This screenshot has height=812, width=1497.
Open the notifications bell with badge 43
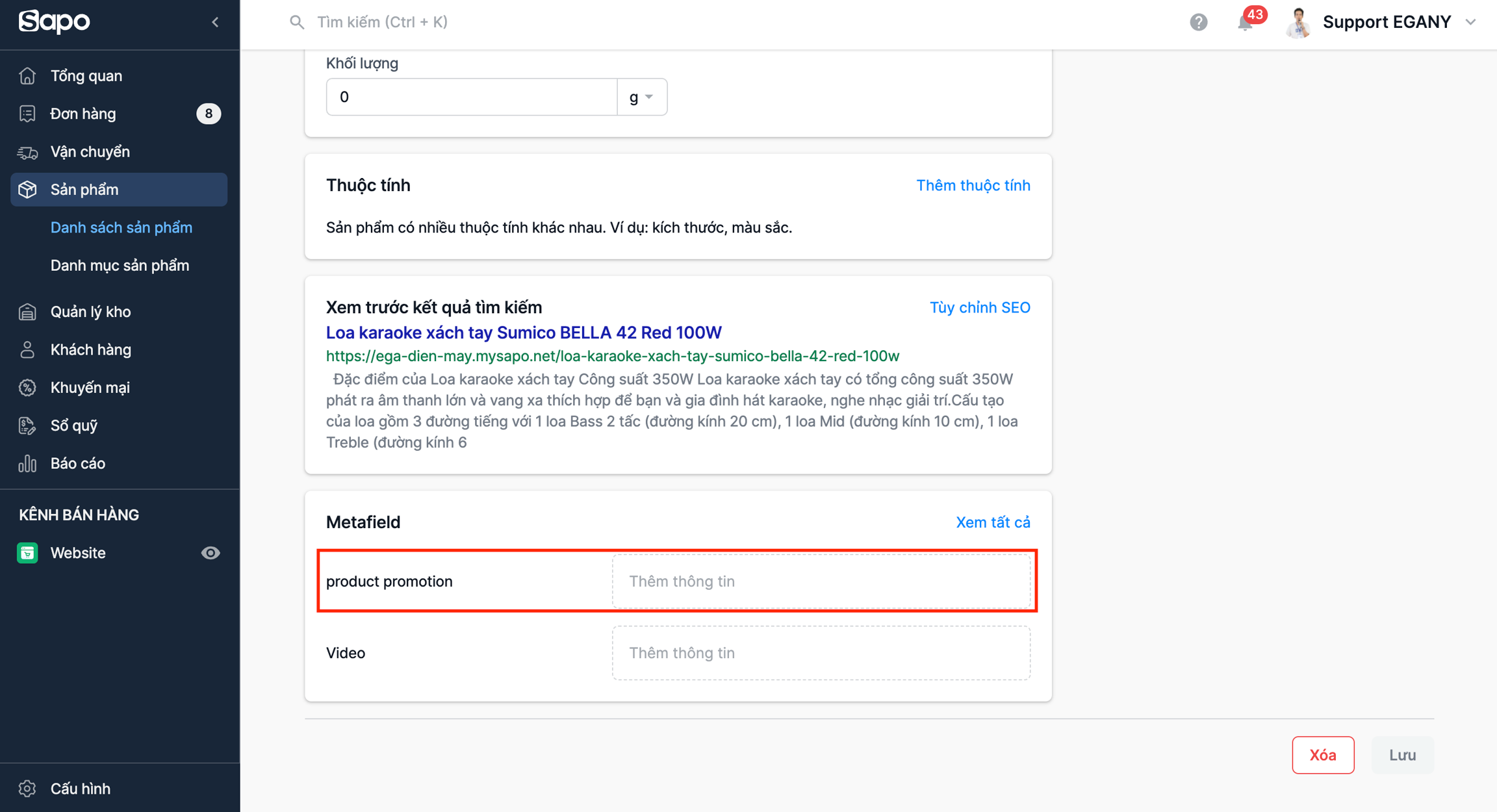(1246, 22)
